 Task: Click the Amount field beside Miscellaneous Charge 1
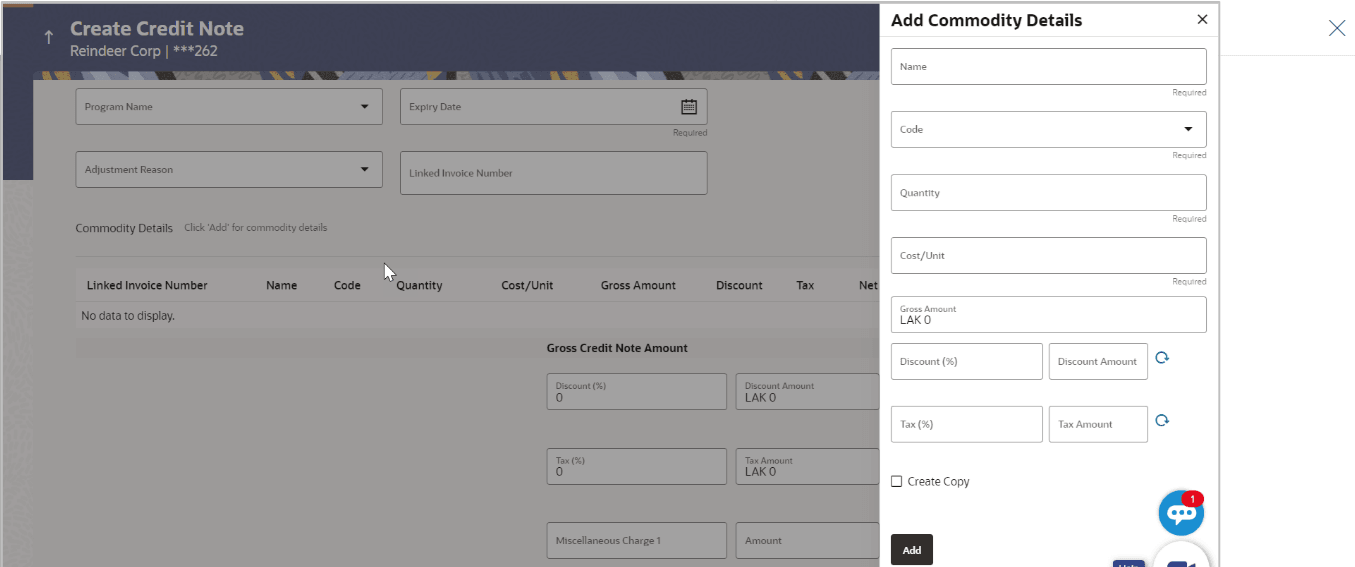[808, 540]
